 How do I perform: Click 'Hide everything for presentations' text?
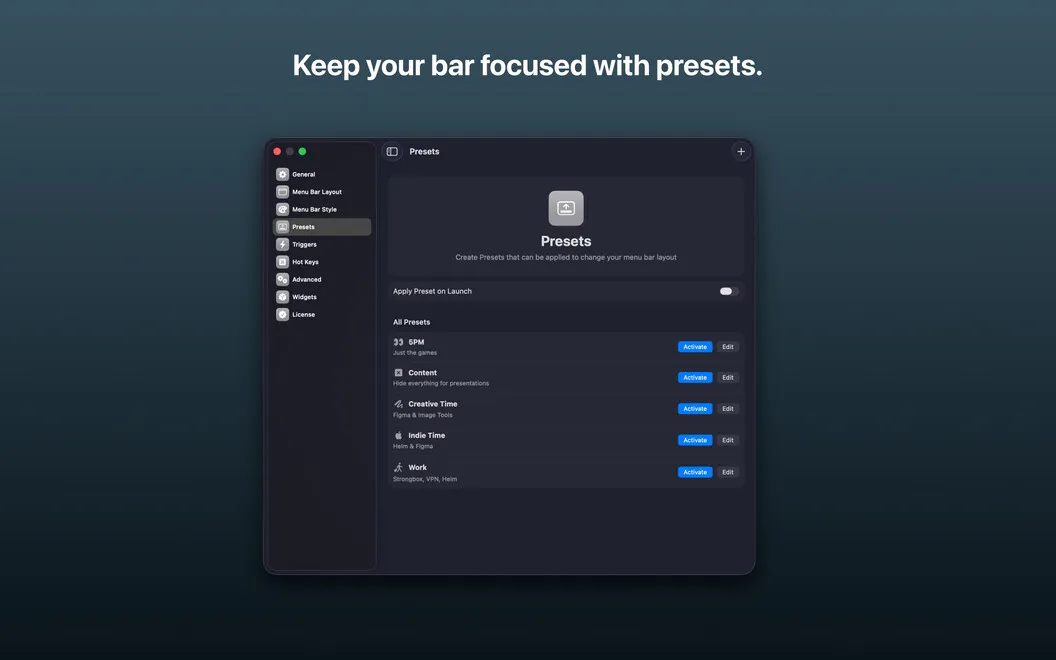pyautogui.click(x=441, y=383)
